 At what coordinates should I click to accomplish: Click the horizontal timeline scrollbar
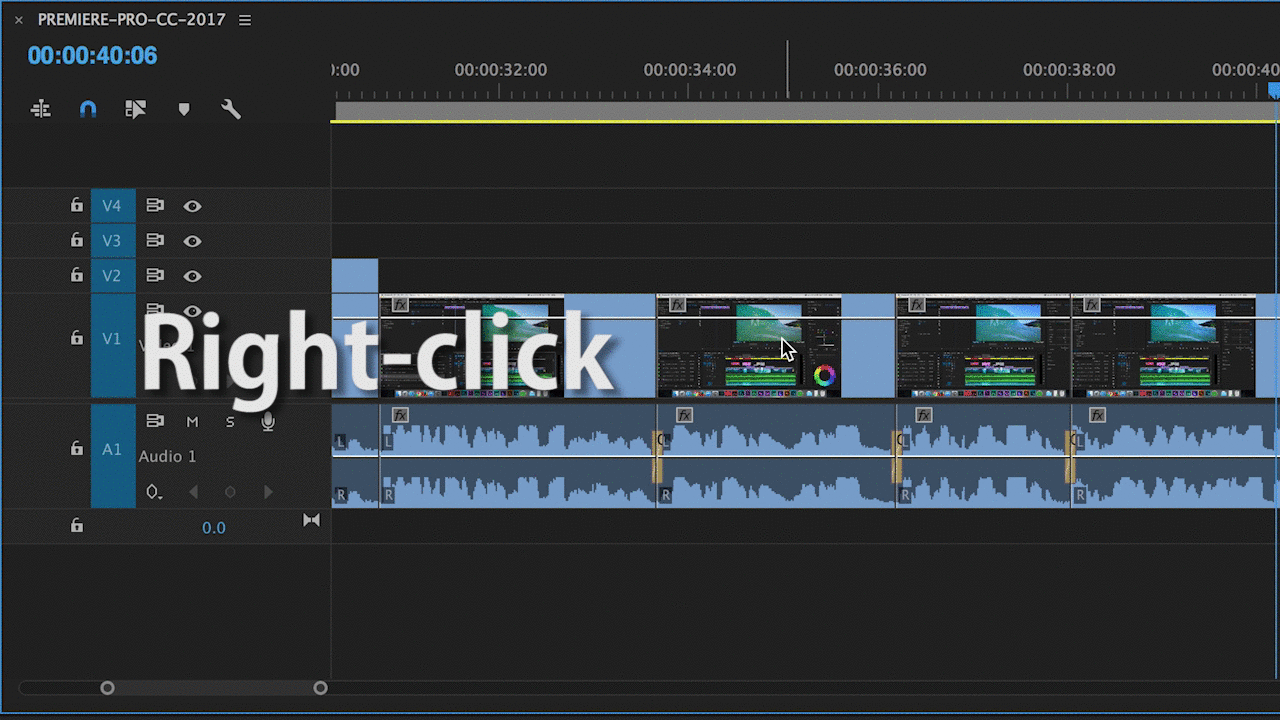(214, 687)
